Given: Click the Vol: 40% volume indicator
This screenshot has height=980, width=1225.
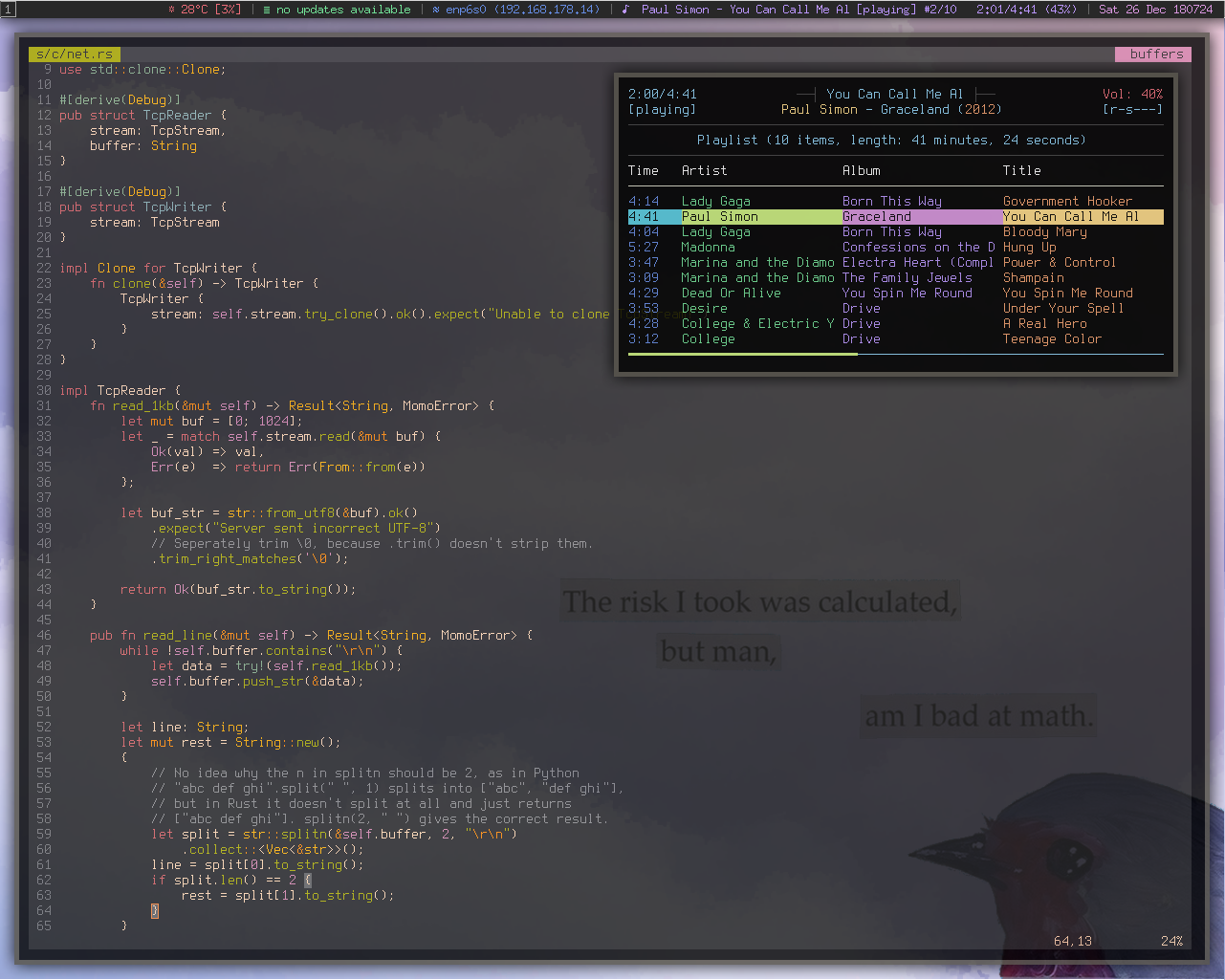Looking at the screenshot, I should (1132, 94).
